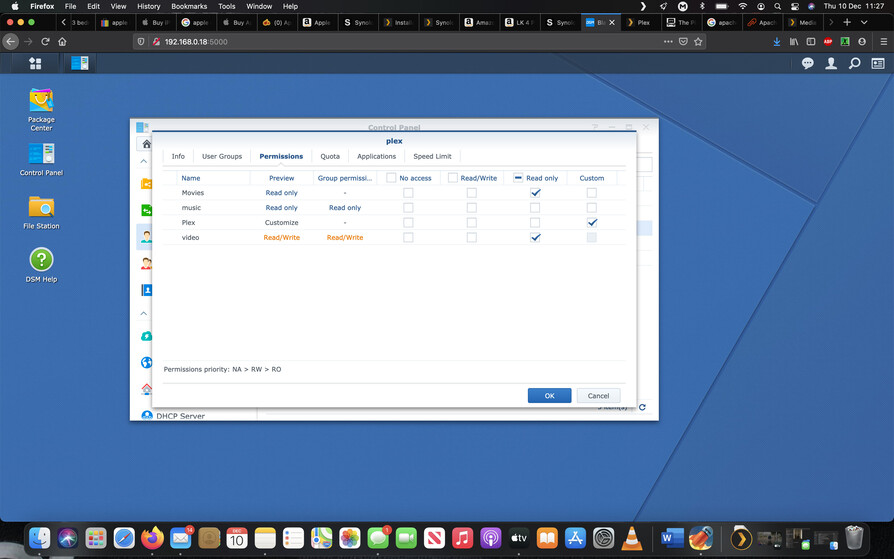This screenshot has width=894, height=559.
Task: Open a new Firefox tab with plus
Action: (847, 22)
